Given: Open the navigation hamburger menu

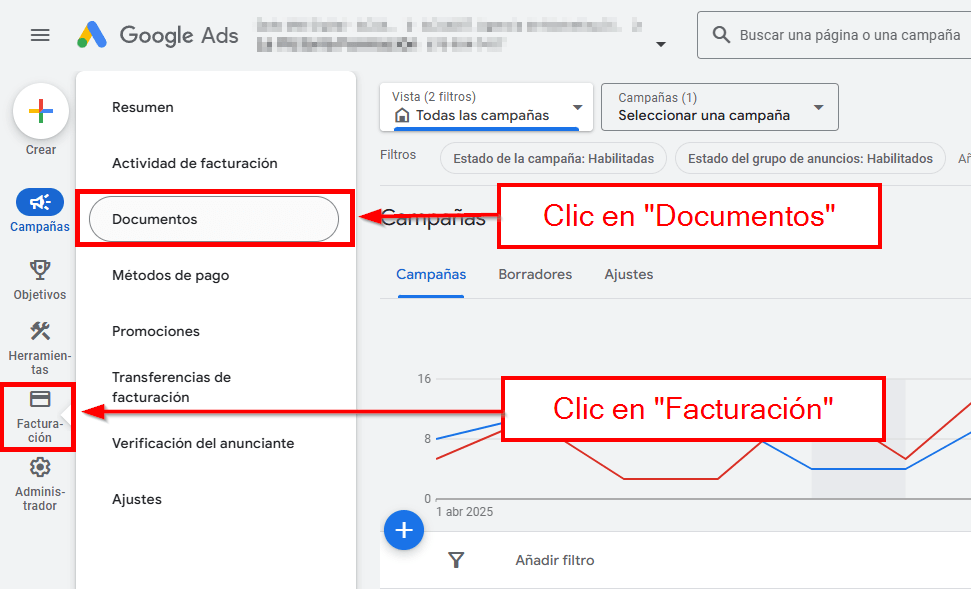Looking at the screenshot, I should (40, 34).
